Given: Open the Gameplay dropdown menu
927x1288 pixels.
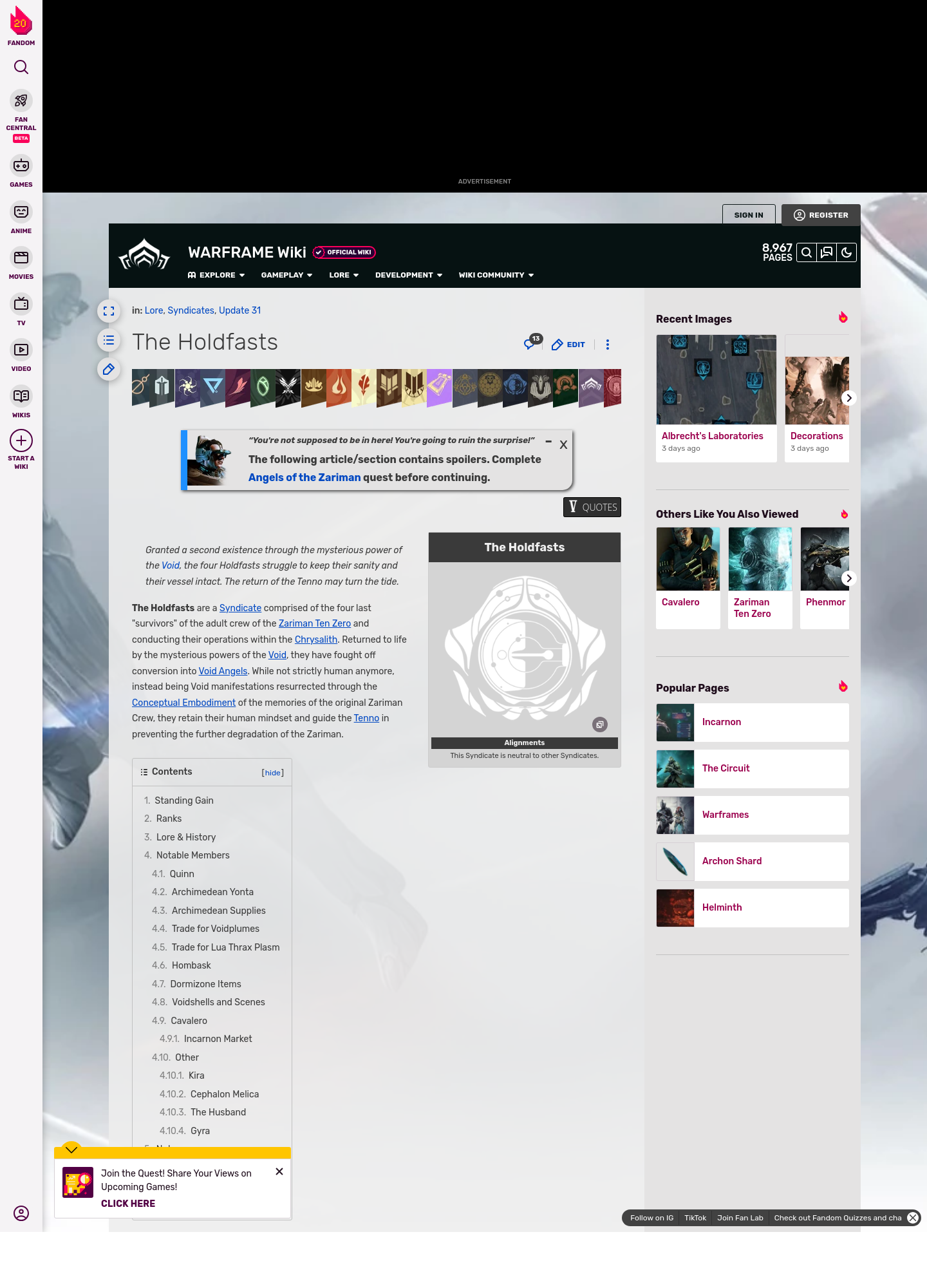Looking at the screenshot, I should pyautogui.click(x=286, y=275).
